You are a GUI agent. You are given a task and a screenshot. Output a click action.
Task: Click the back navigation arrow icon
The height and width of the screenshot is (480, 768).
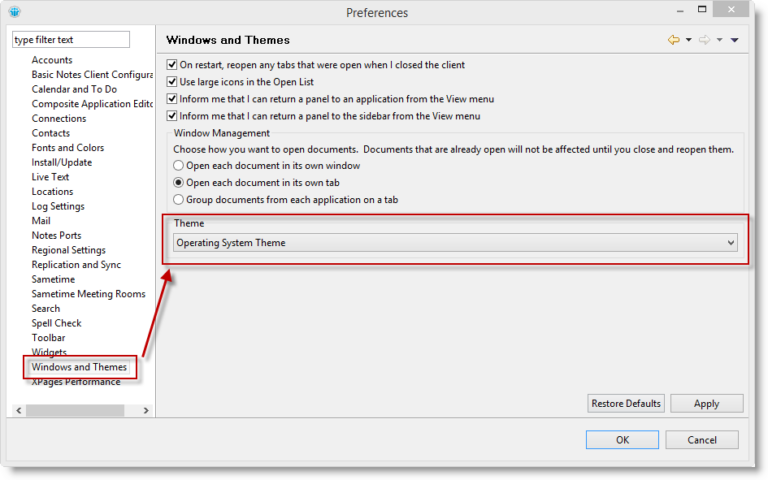[674, 40]
